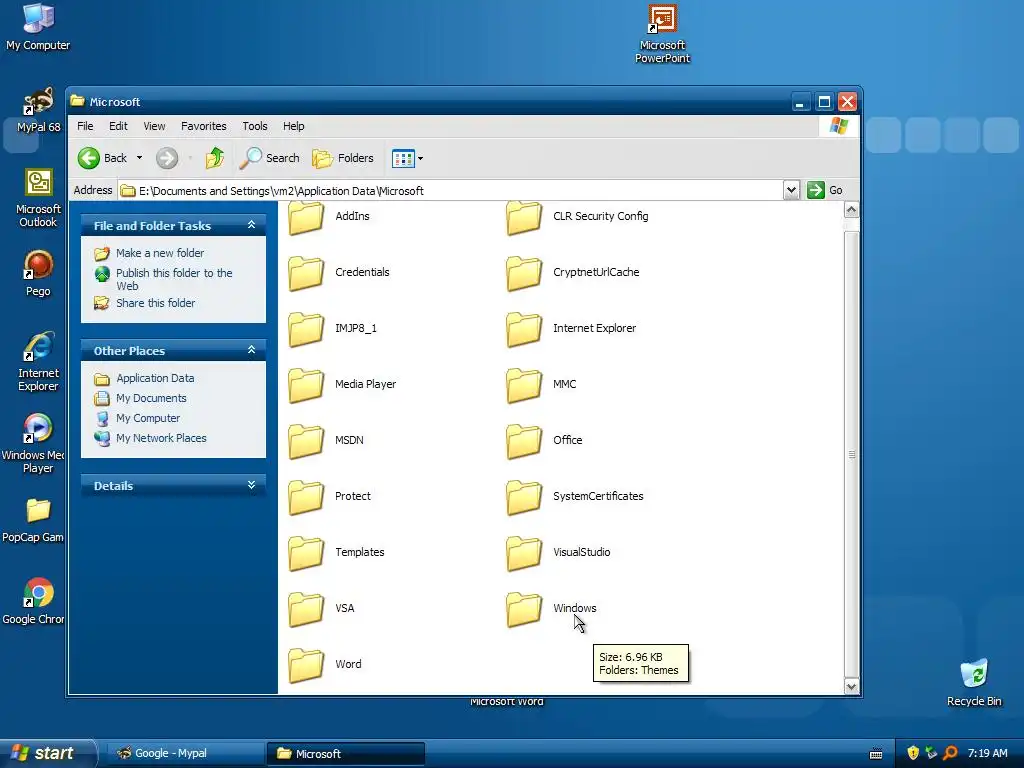
Task: Click the Microsoft PowerPoint desktop shortcut
Action: [x=662, y=34]
